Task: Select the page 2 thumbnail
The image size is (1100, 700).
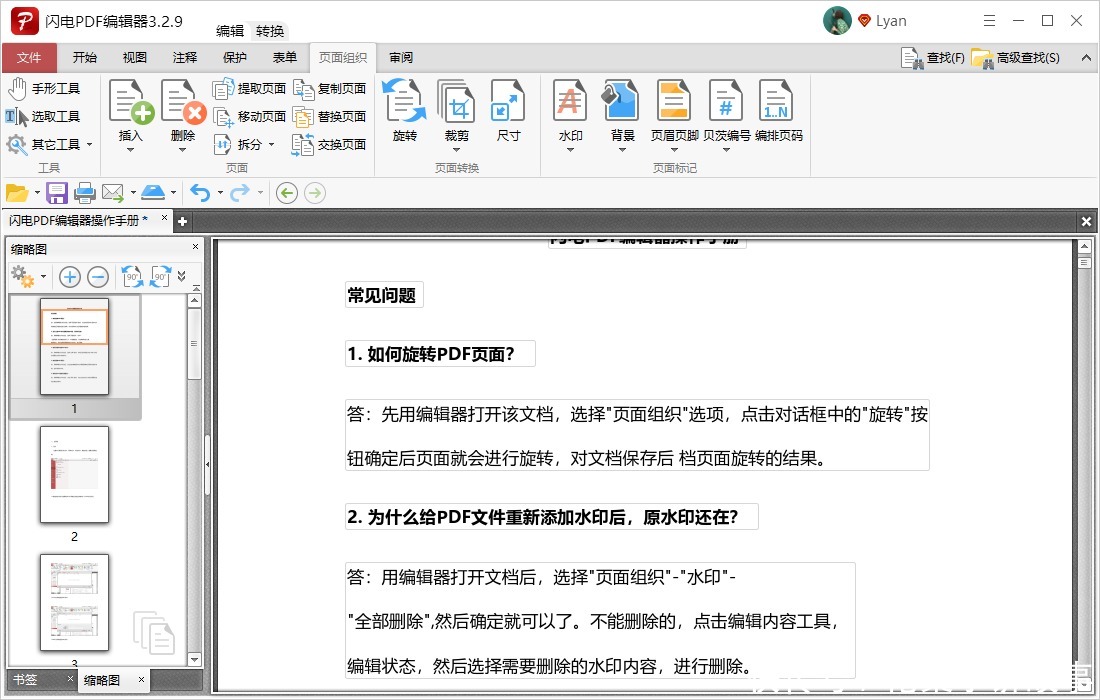Action: (x=75, y=476)
